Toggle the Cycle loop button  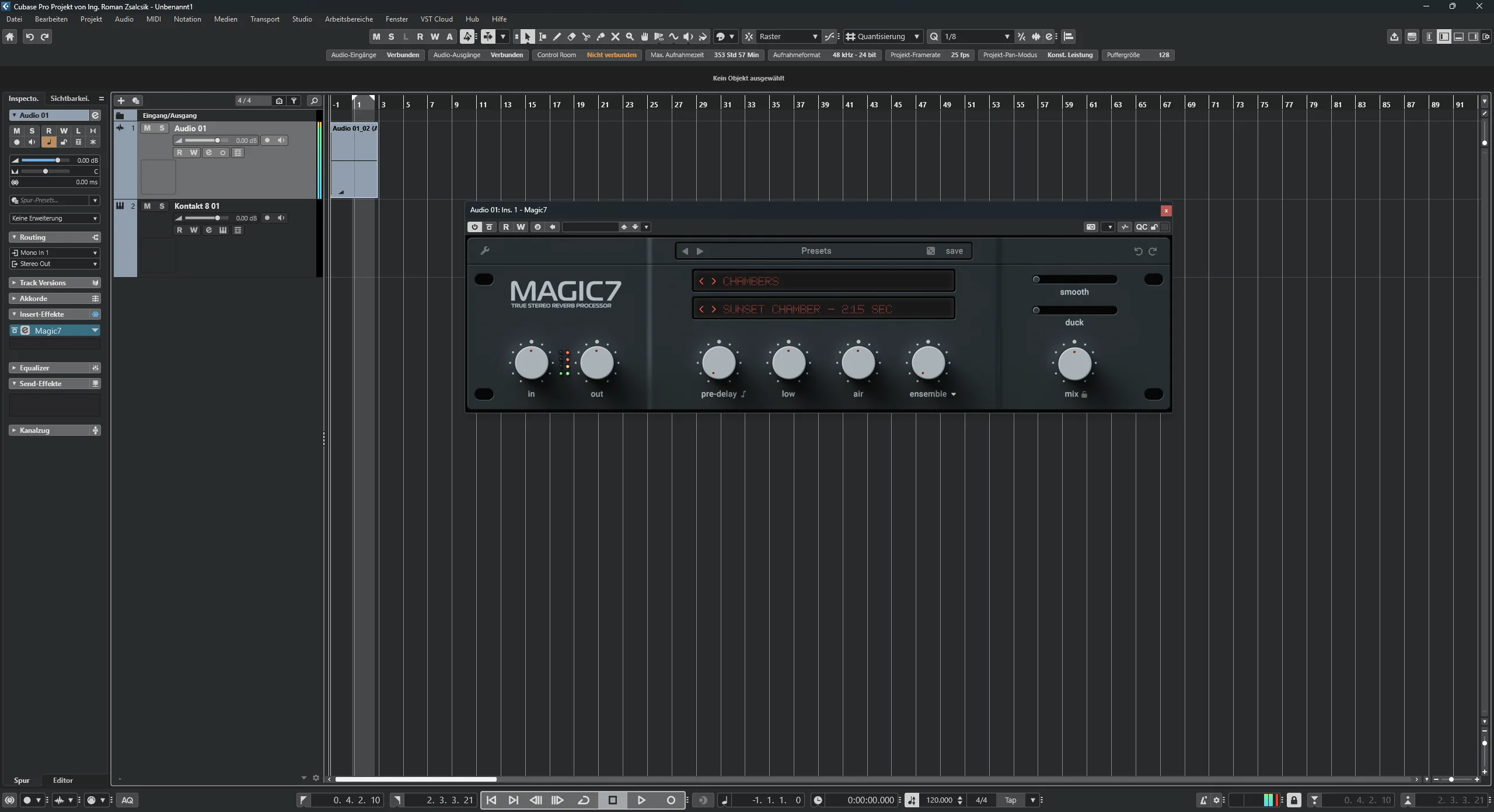[x=584, y=800]
